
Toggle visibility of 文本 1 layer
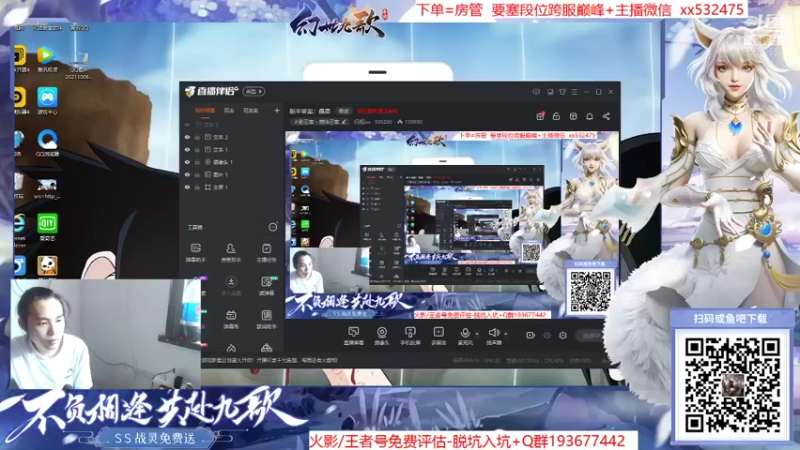[x=187, y=150]
